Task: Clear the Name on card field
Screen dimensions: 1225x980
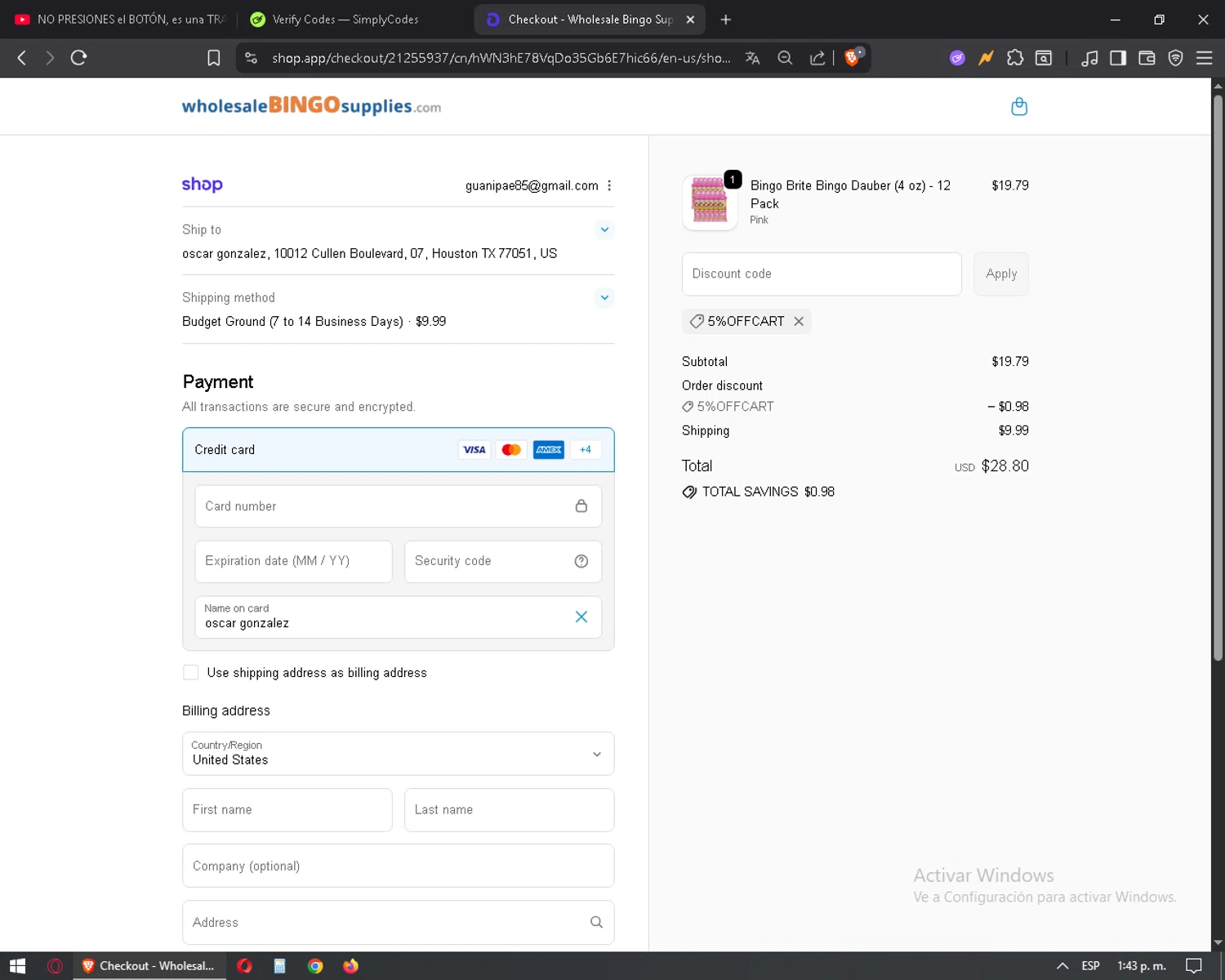Action: [x=581, y=617]
